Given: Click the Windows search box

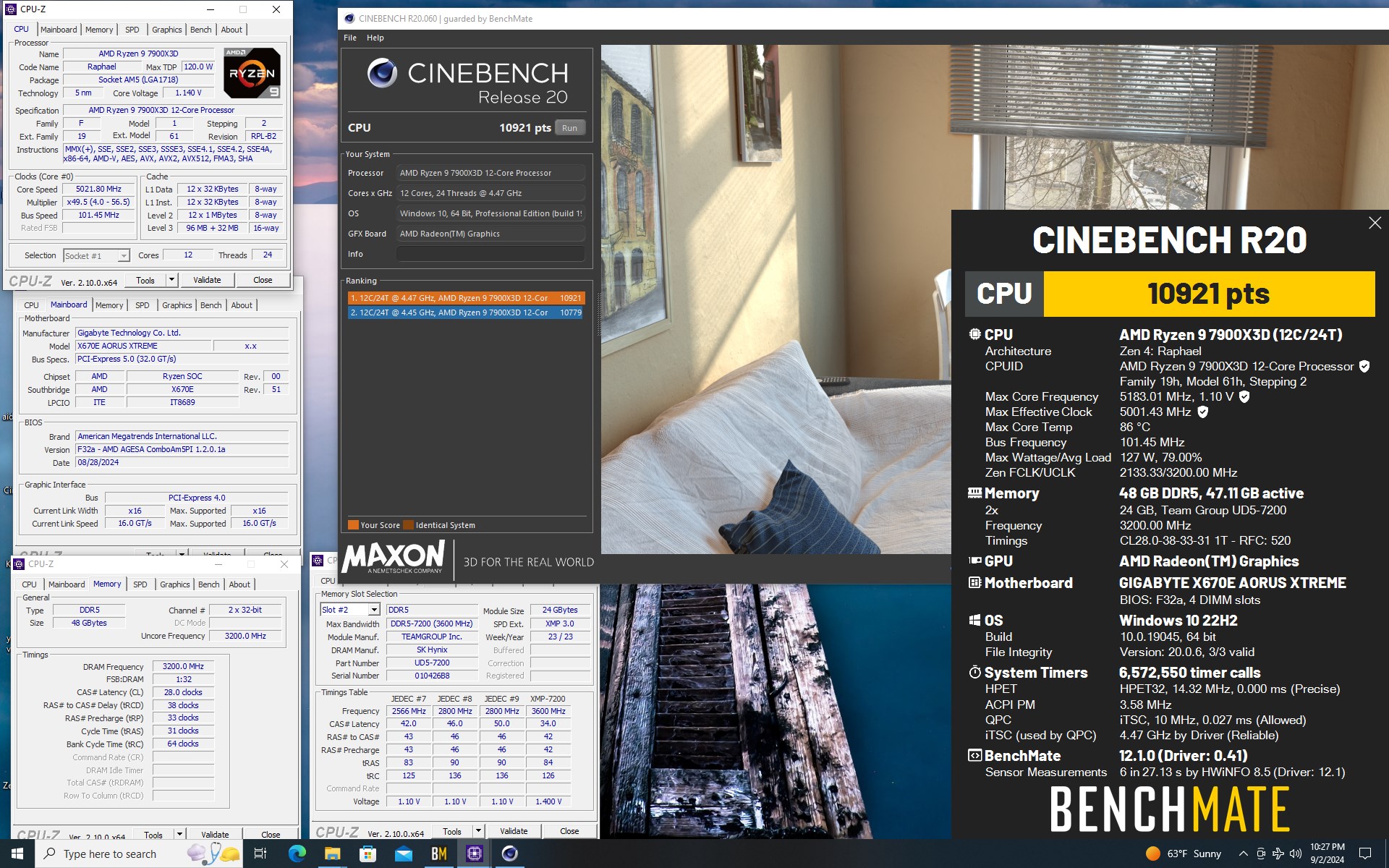Looking at the screenshot, I should (137, 854).
